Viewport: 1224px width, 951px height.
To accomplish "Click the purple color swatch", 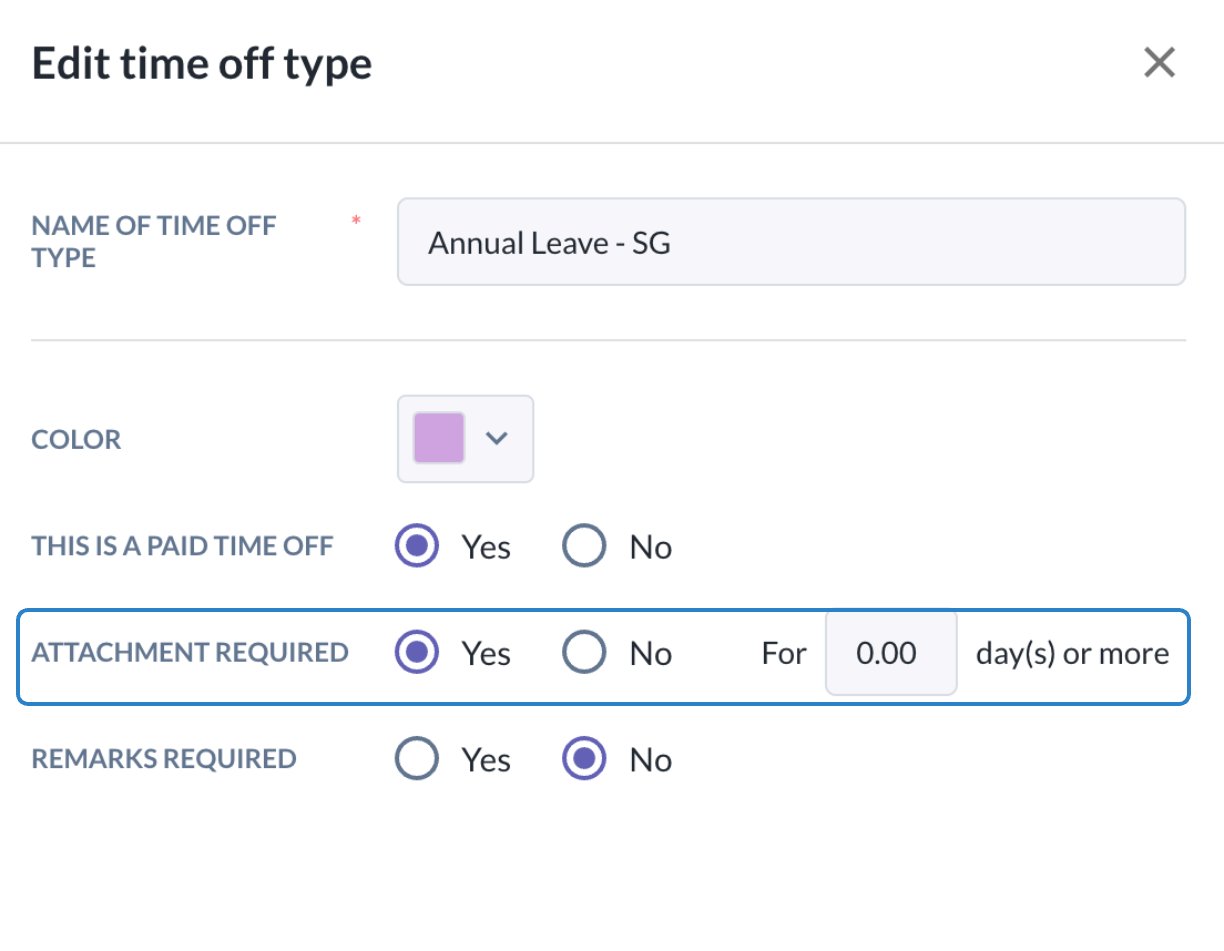I will point(439,438).
